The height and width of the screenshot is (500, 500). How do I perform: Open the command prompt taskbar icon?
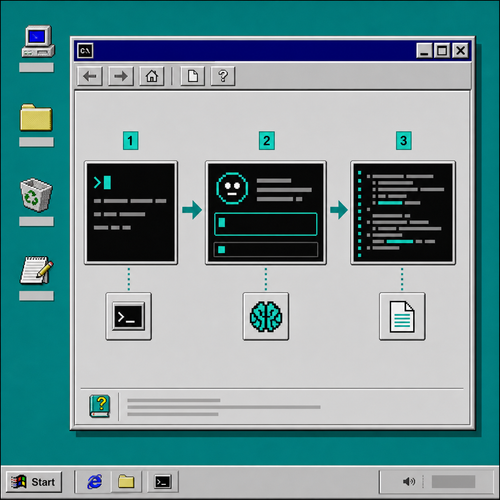[x=163, y=482]
